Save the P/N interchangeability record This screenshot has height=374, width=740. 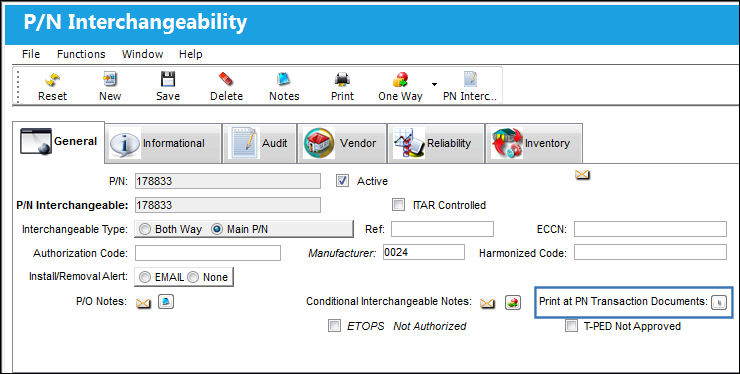(168, 86)
